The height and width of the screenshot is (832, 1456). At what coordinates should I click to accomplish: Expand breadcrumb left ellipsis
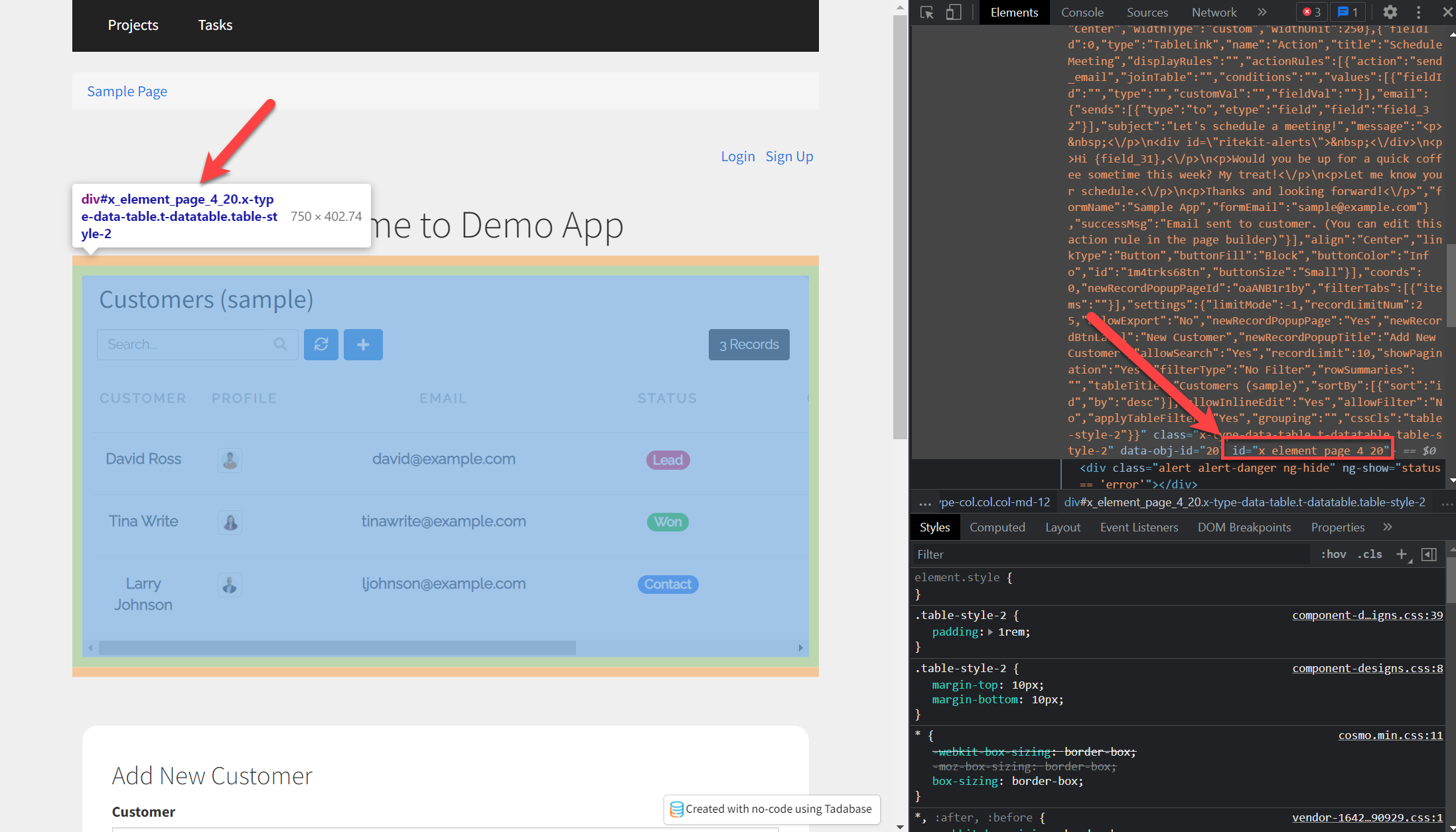click(x=925, y=503)
